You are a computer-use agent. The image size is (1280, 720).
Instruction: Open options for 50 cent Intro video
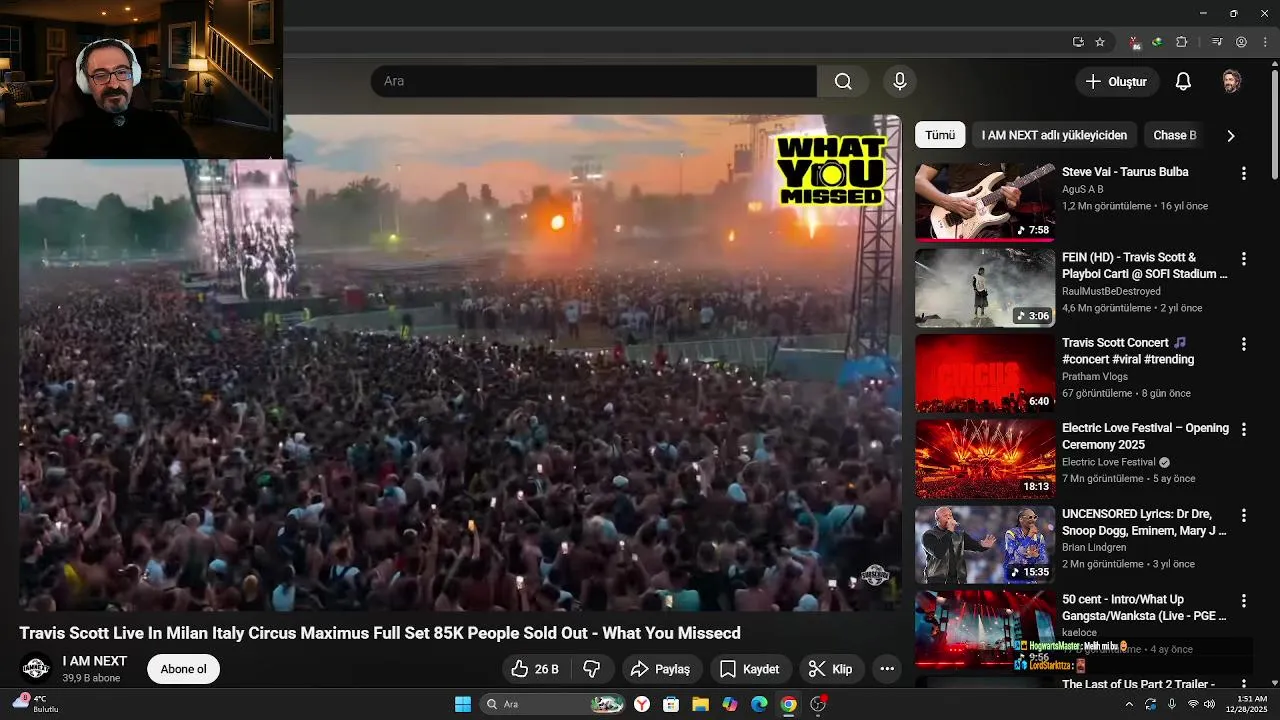coord(1244,601)
